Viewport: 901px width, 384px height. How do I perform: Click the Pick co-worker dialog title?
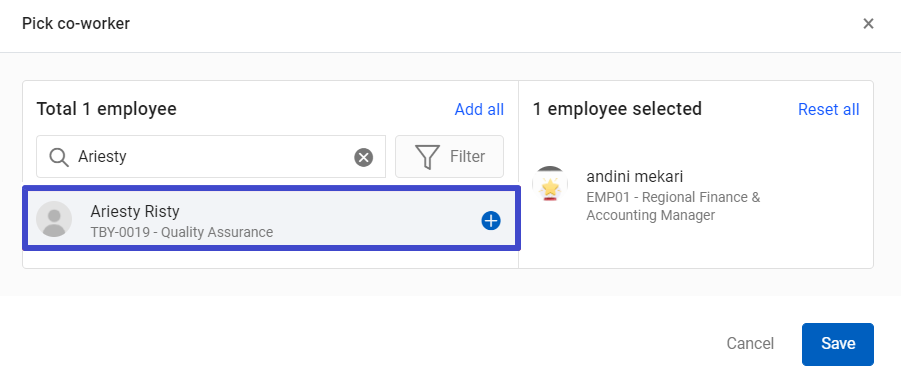(x=76, y=24)
